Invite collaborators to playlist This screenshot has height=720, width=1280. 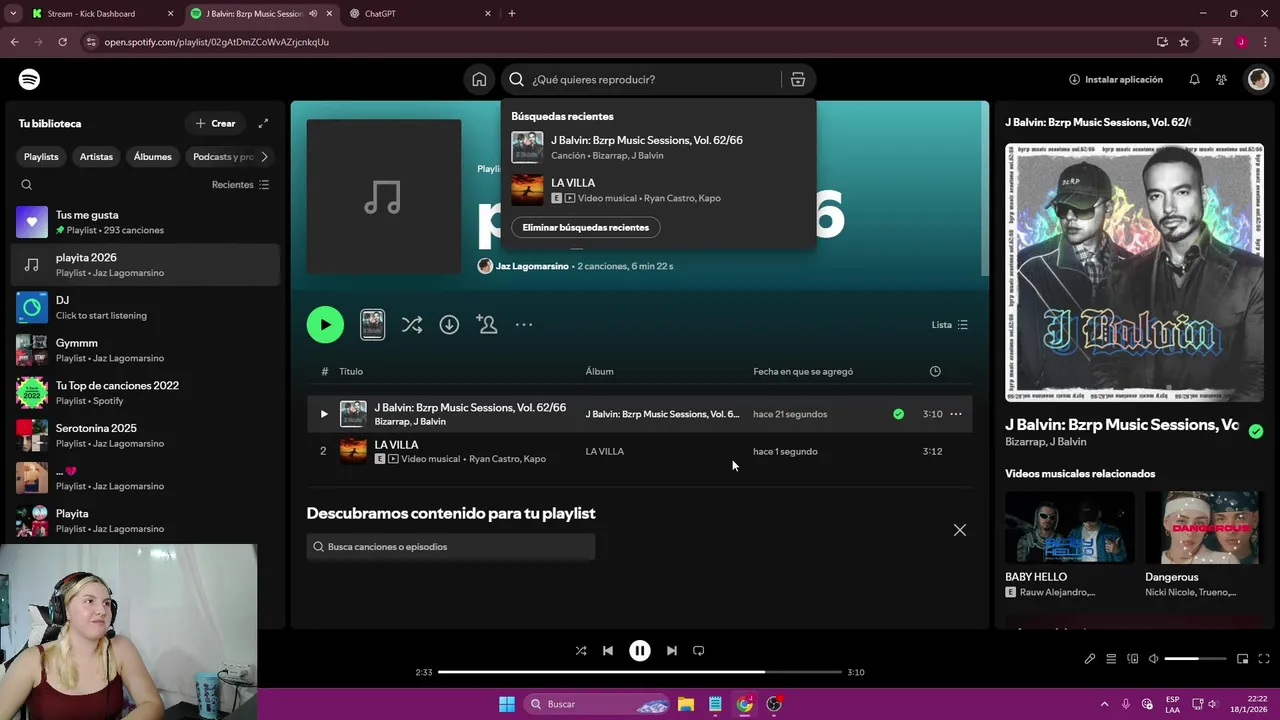[x=487, y=325]
